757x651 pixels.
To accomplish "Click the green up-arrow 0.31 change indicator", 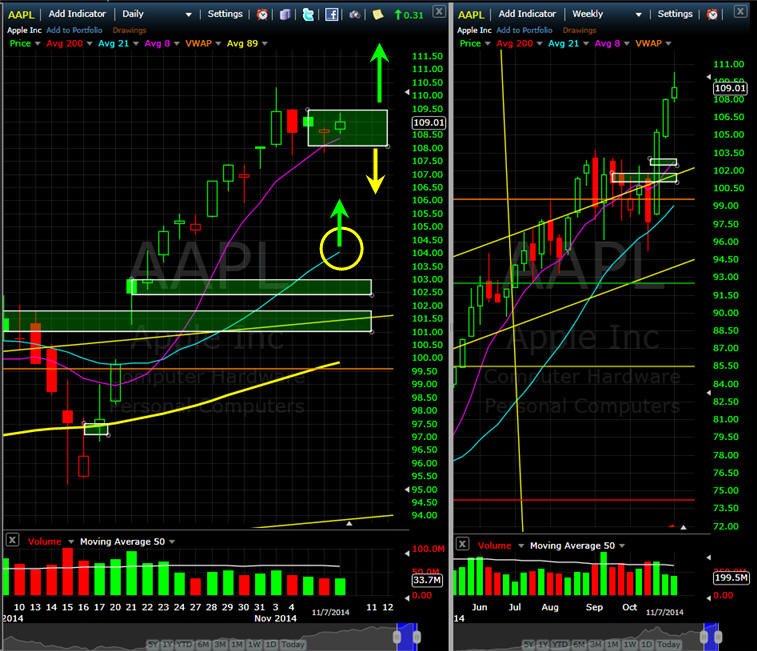I will pyautogui.click(x=408, y=15).
